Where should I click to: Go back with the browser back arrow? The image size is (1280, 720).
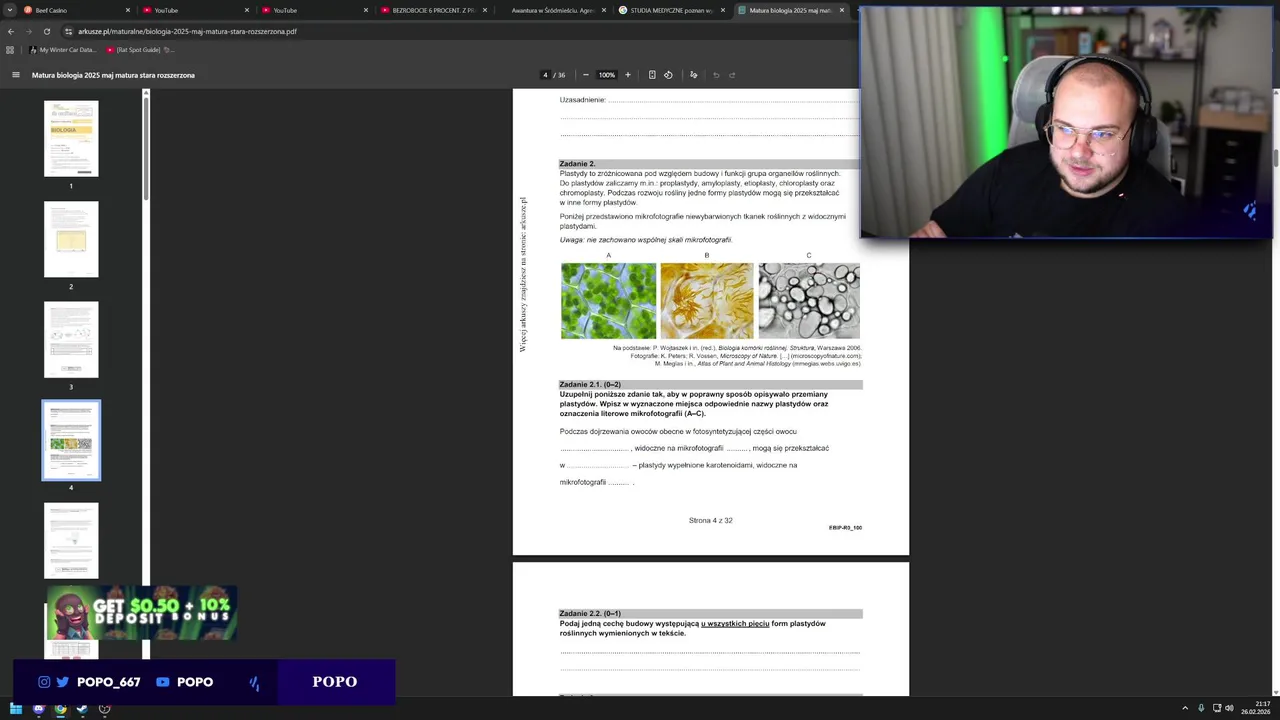[x=11, y=31]
